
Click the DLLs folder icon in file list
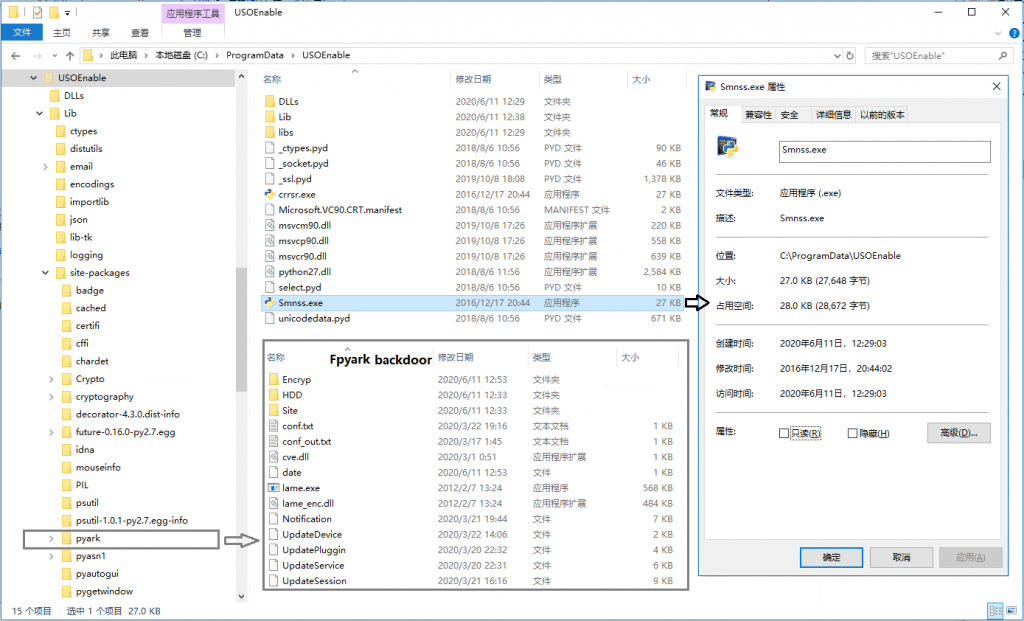(270, 101)
